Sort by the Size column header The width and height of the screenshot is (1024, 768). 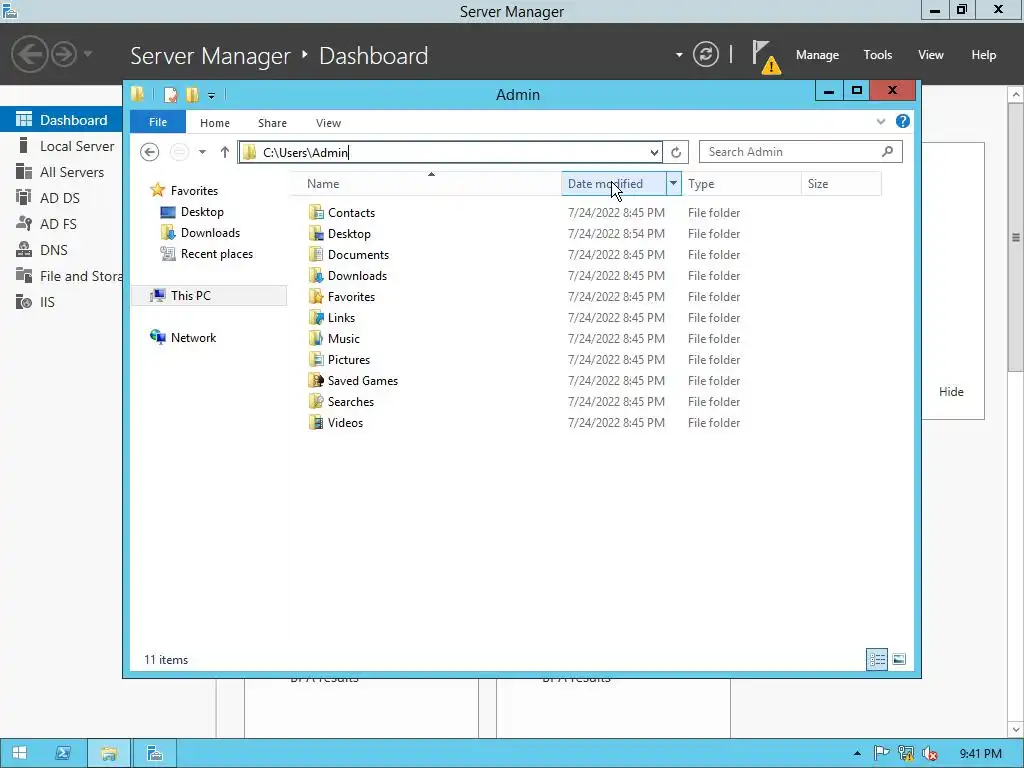coord(841,184)
